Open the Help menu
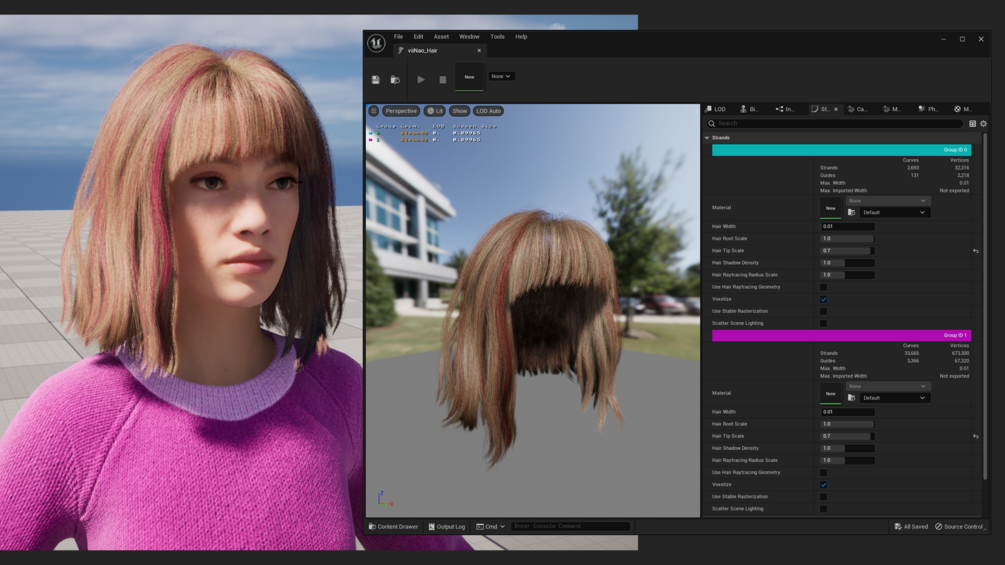Image resolution: width=1005 pixels, height=565 pixels. 521,37
